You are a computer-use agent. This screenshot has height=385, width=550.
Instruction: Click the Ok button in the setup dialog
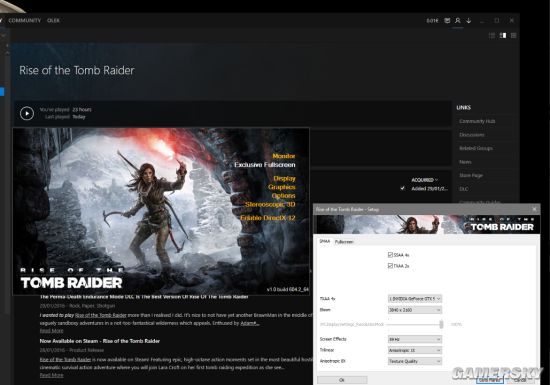[x=342, y=380]
